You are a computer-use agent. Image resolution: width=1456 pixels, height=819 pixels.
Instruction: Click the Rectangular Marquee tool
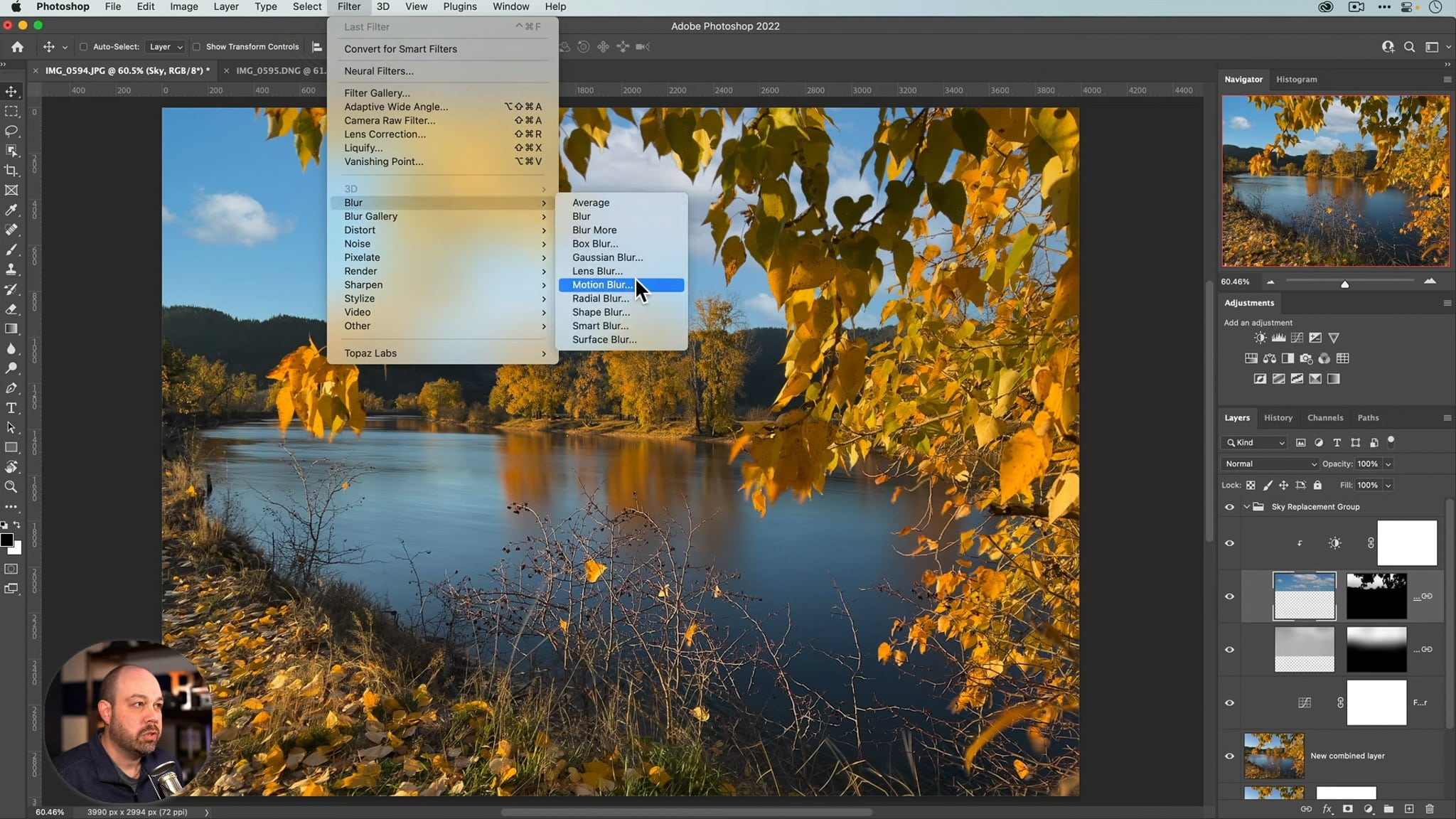(11, 112)
